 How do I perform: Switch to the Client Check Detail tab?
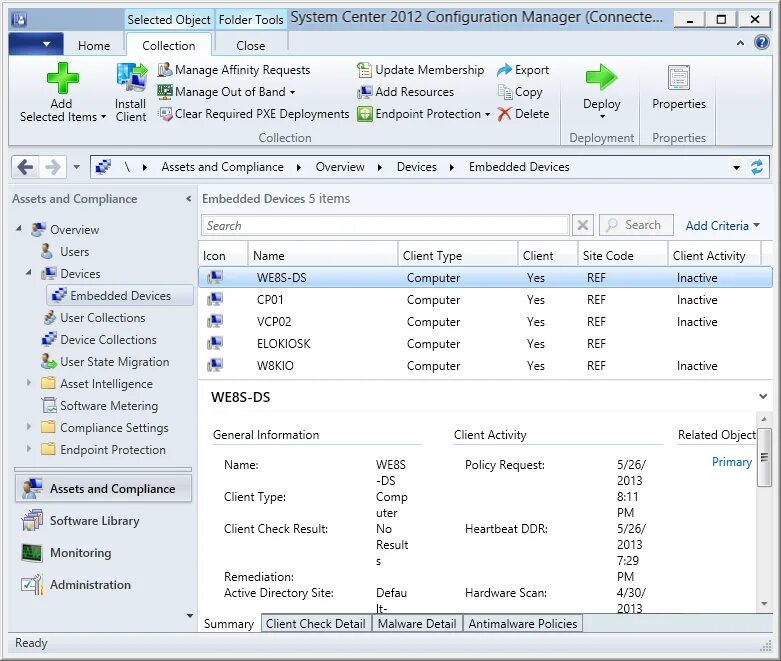coord(316,624)
